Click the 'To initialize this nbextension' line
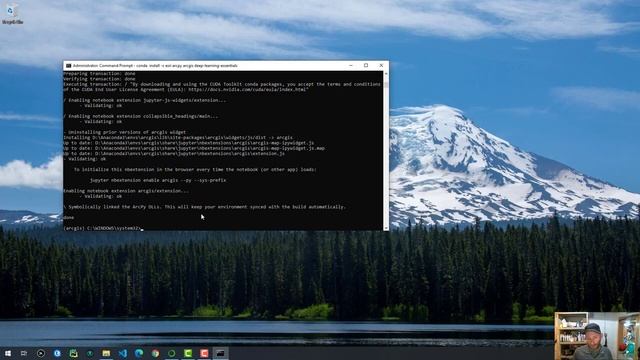The image size is (640, 360). (195, 169)
